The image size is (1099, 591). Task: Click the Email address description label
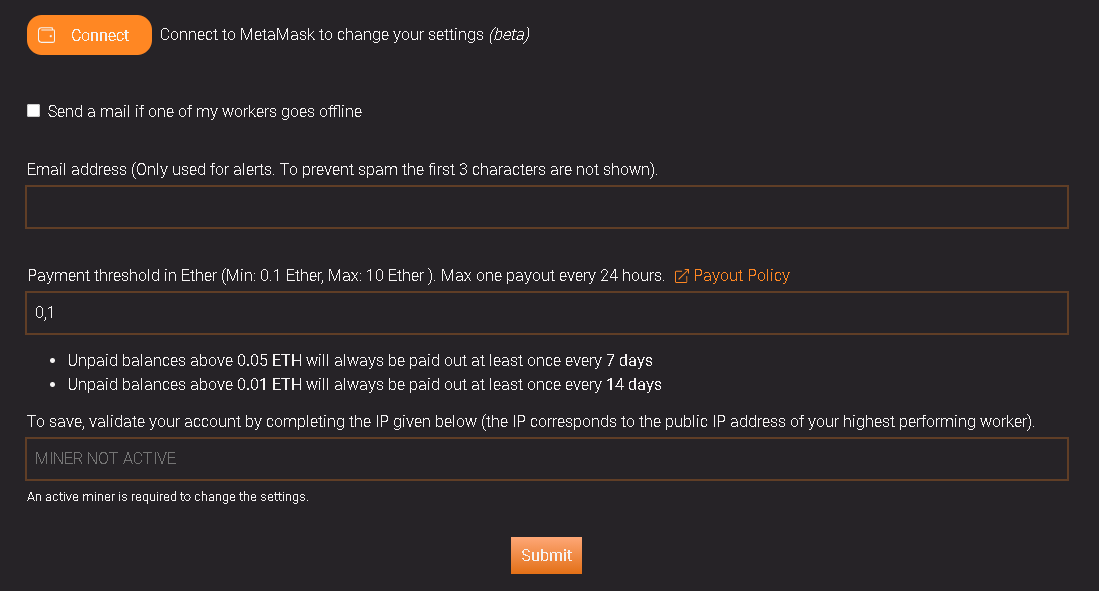click(x=342, y=170)
